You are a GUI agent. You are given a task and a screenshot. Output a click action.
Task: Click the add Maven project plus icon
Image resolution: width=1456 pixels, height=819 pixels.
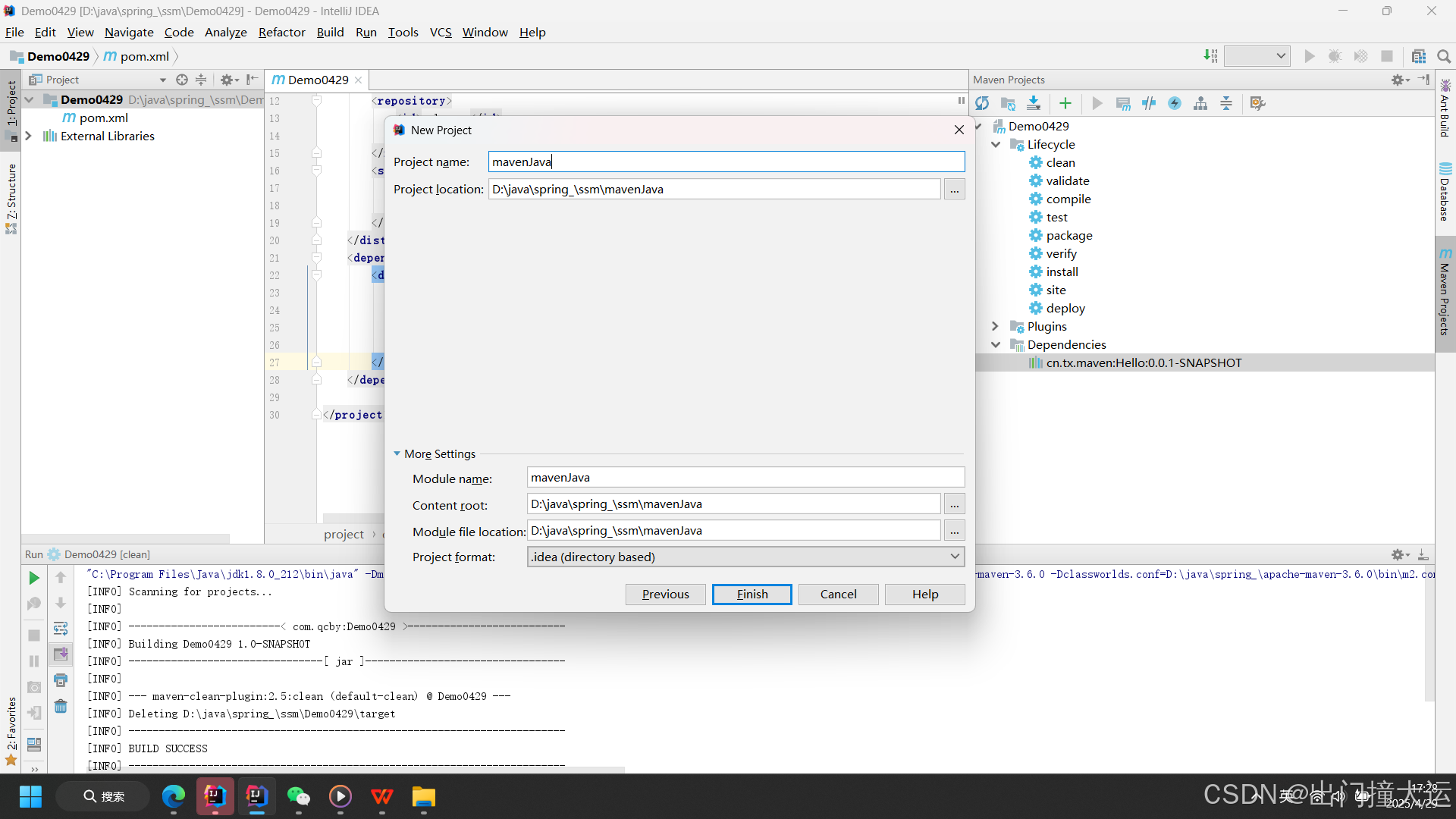[x=1065, y=103]
